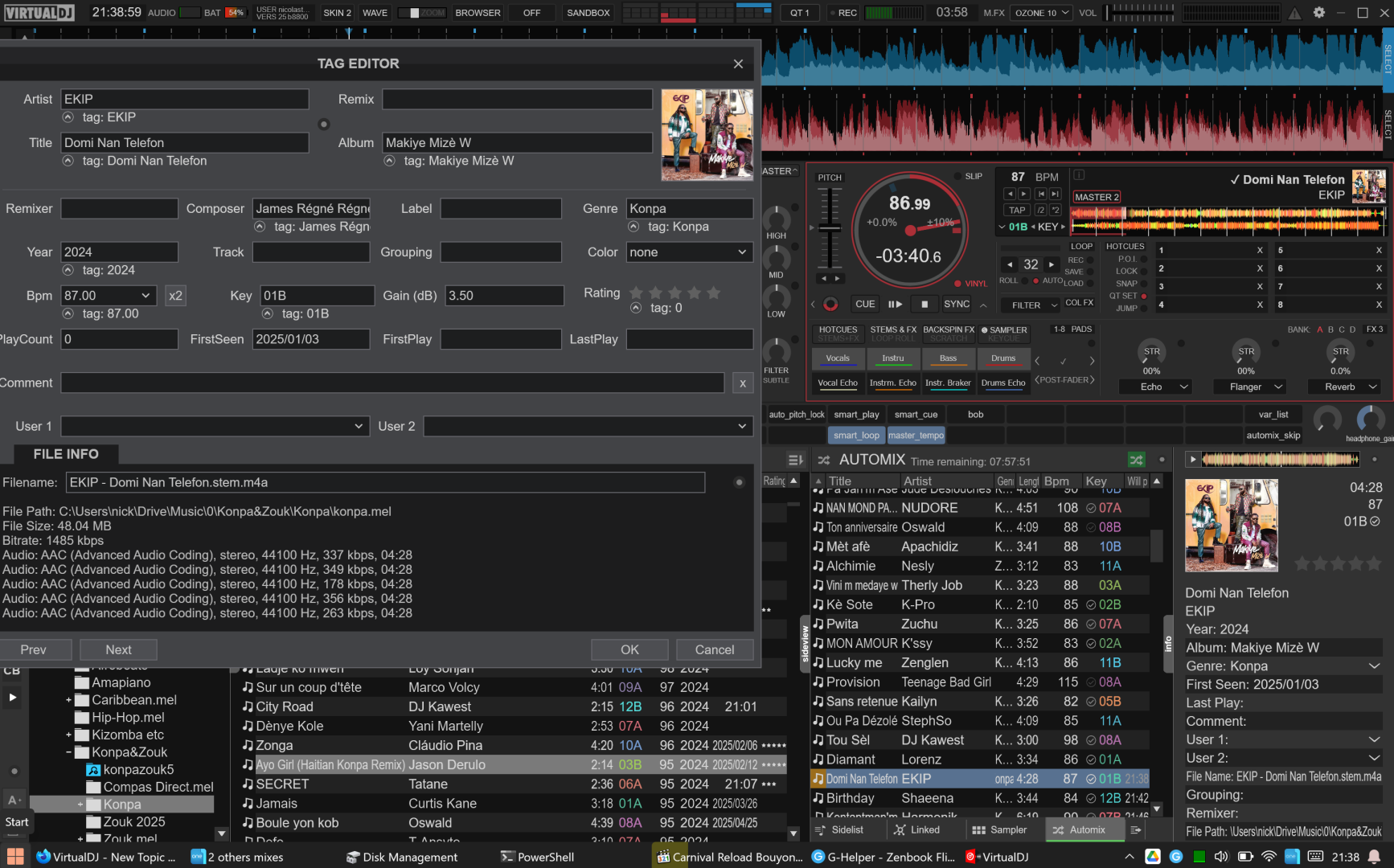Image resolution: width=1394 pixels, height=868 pixels.
Task: Open the Sampler tab in sideview
Action: pyautogui.click(x=999, y=830)
